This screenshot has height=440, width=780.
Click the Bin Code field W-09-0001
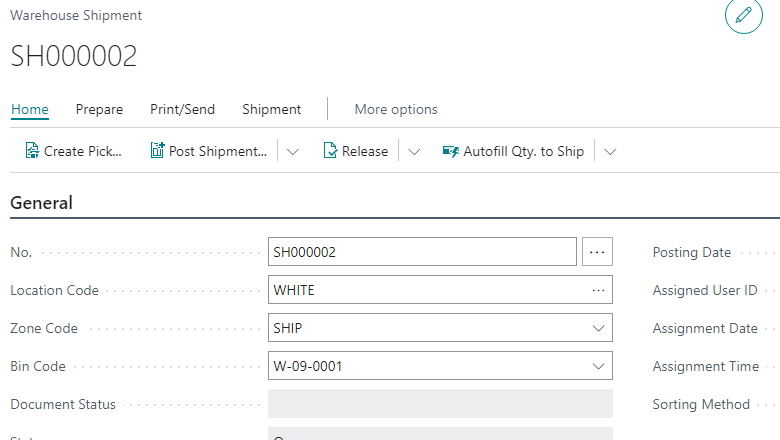click(440, 366)
